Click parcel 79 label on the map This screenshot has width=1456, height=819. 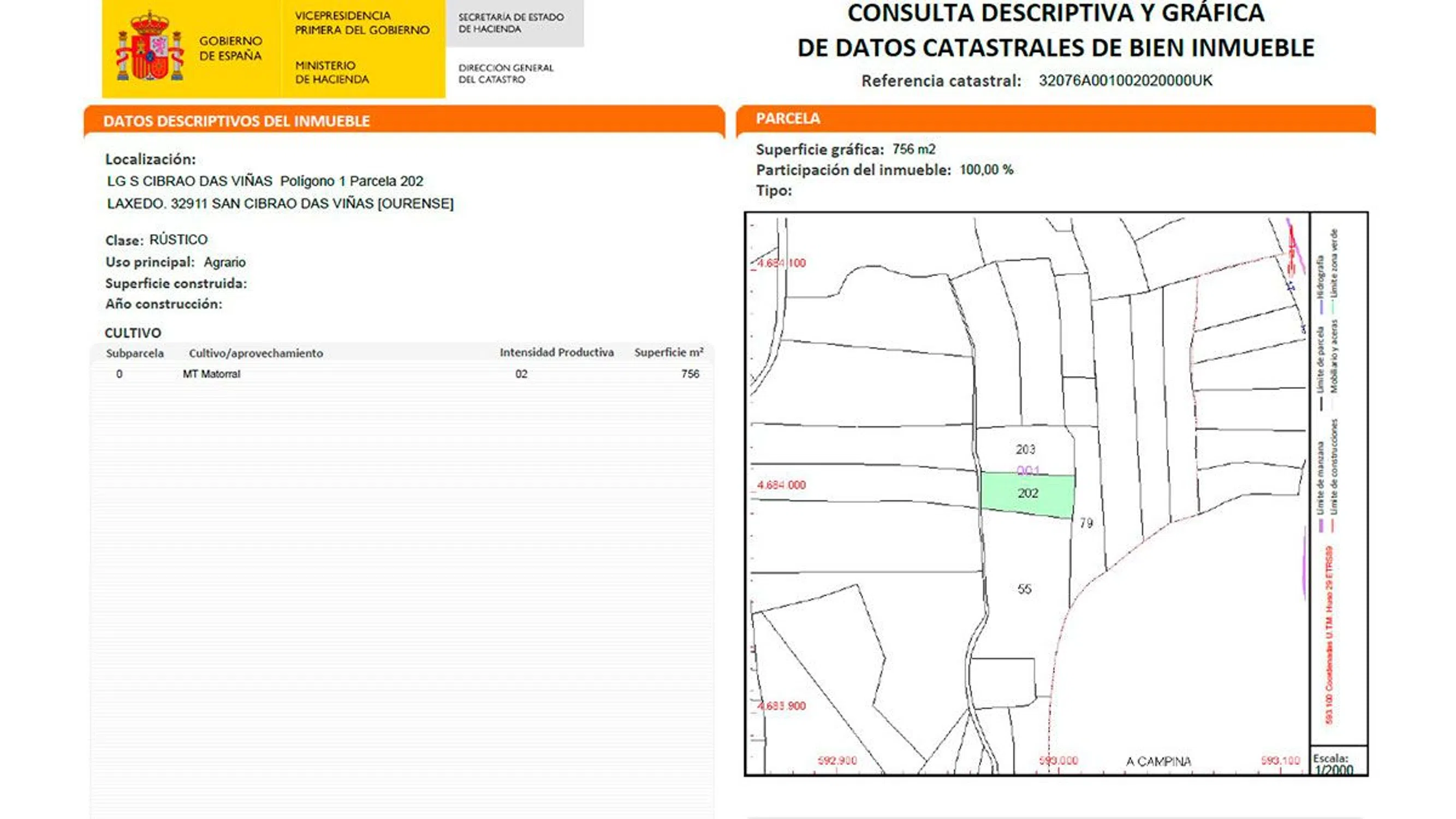tap(1086, 524)
